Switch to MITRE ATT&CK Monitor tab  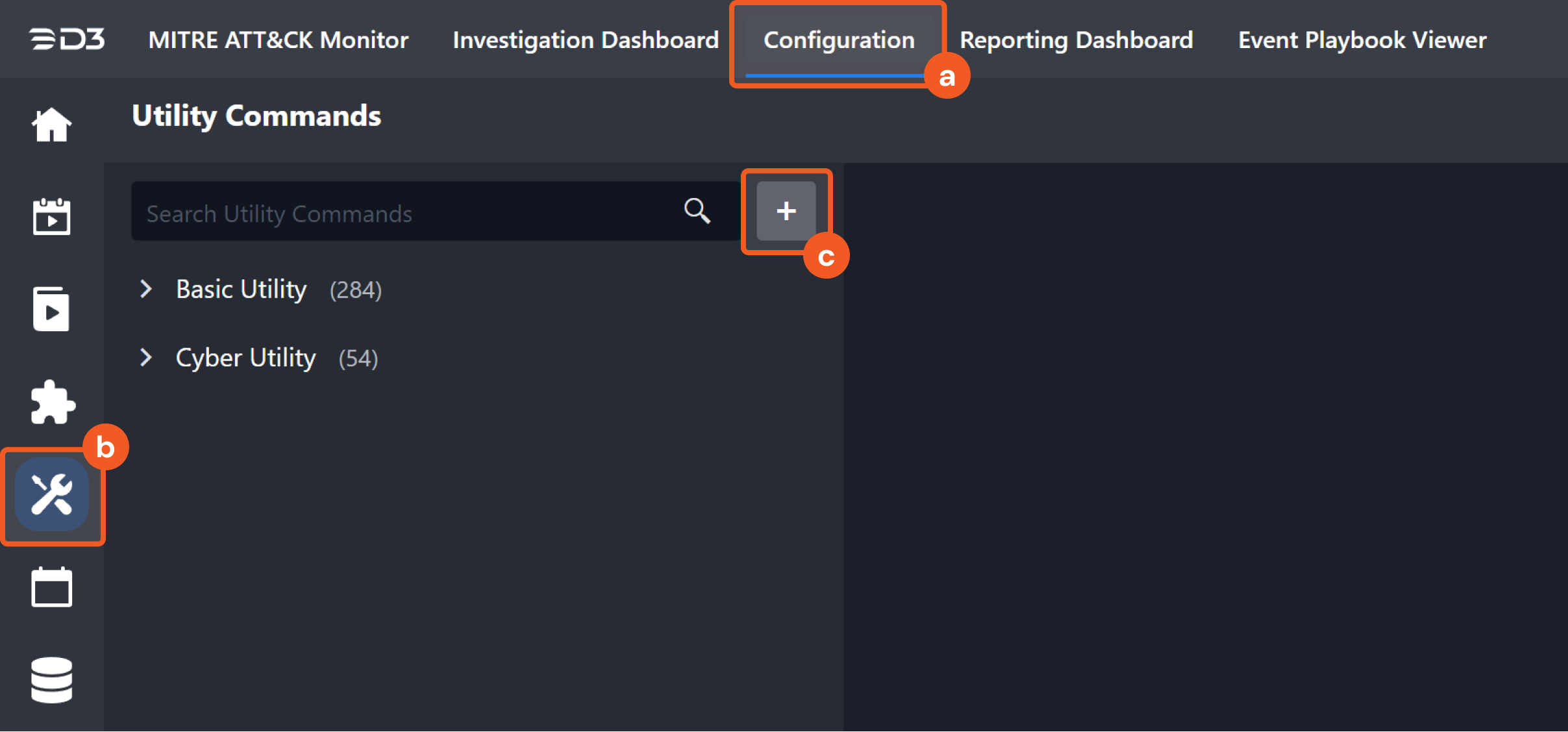point(279,40)
